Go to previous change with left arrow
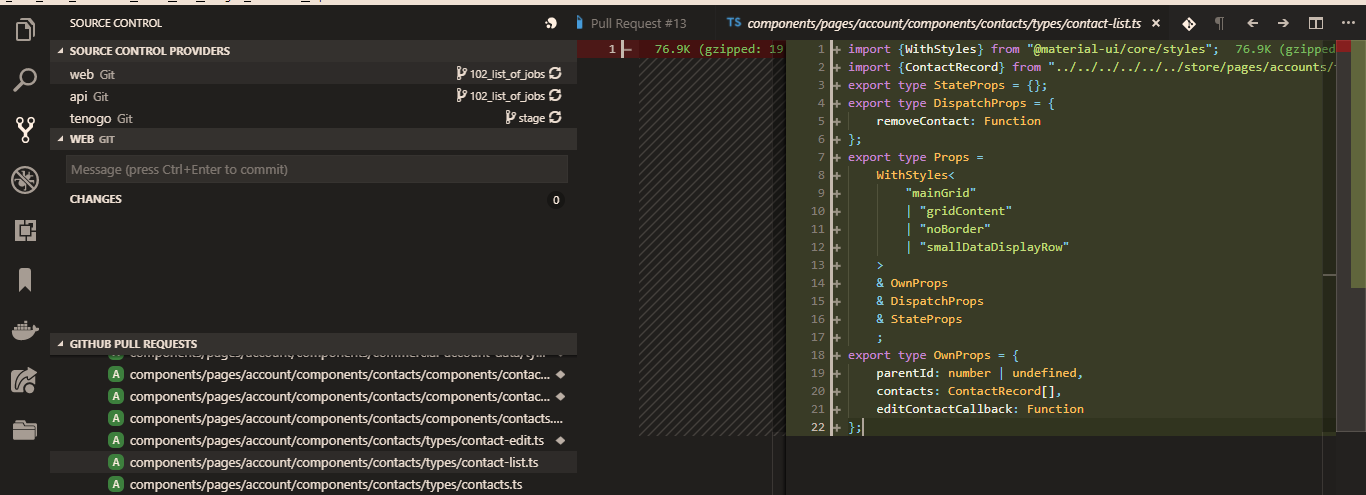The image size is (1366, 495). [x=1252, y=23]
